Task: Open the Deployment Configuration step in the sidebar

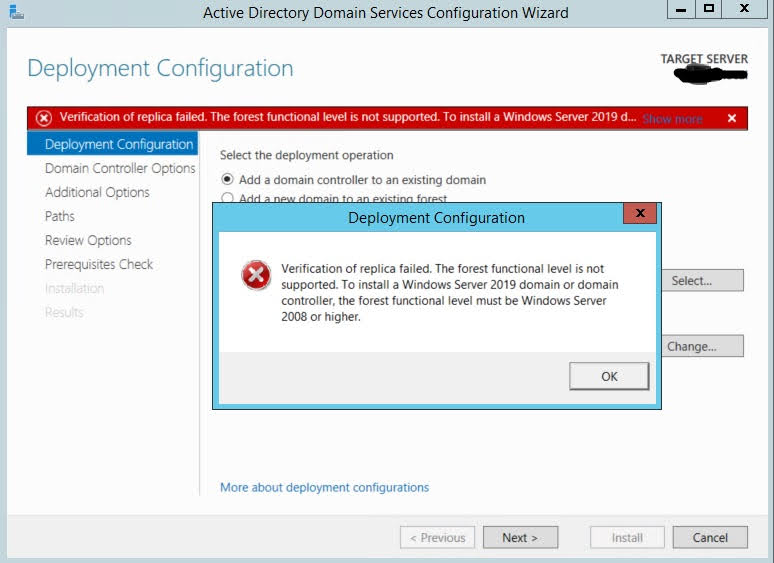Action: pos(113,144)
